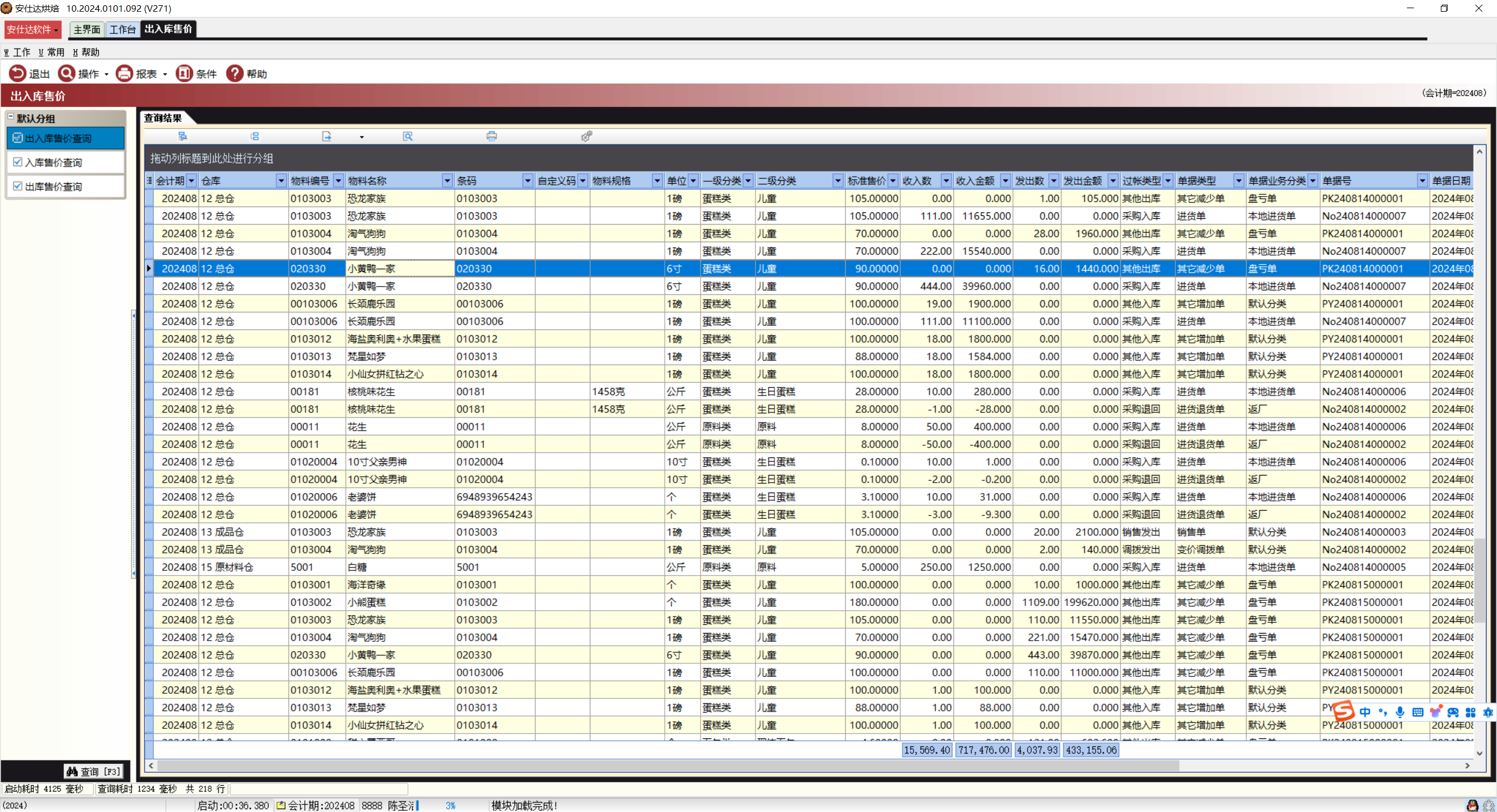Open the 安仕达软件 button
Viewport: 1497px width, 812px height.
click(32, 29)
